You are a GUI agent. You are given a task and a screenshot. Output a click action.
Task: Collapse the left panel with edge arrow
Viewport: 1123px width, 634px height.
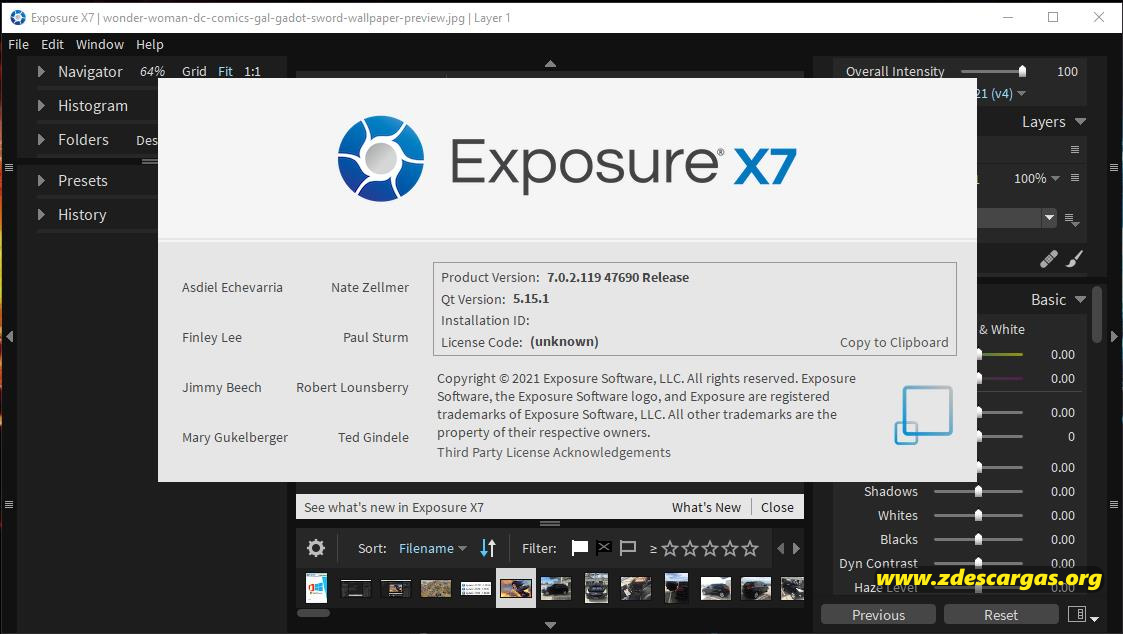point(9,336)
